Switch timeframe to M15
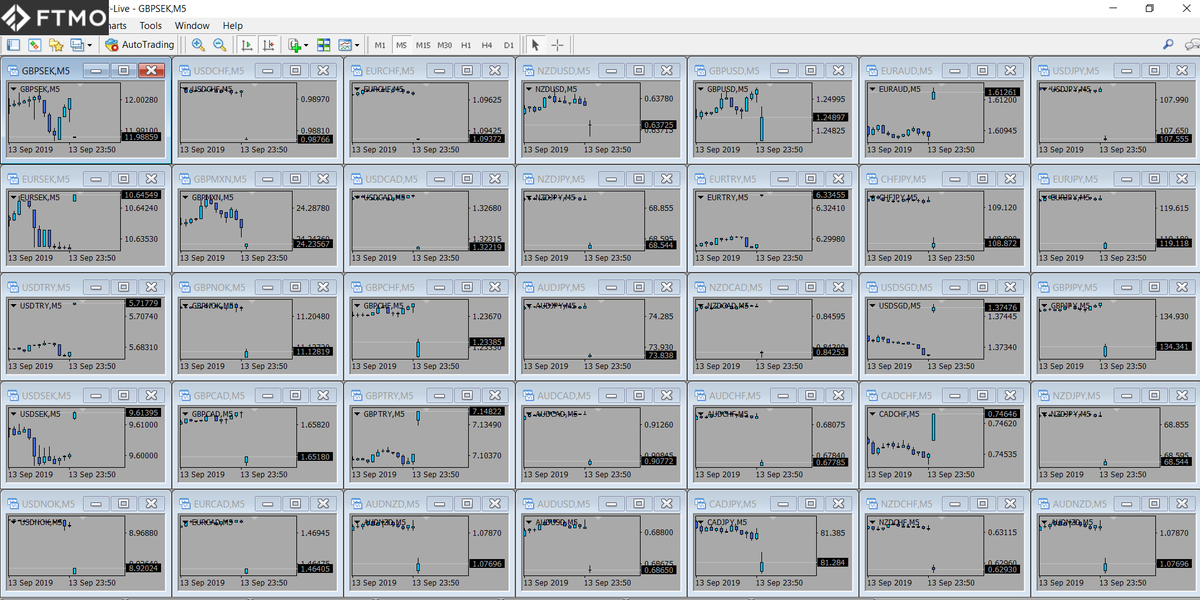The height and width of the screenshot is (600, 1200). click(x=423, y=45)
